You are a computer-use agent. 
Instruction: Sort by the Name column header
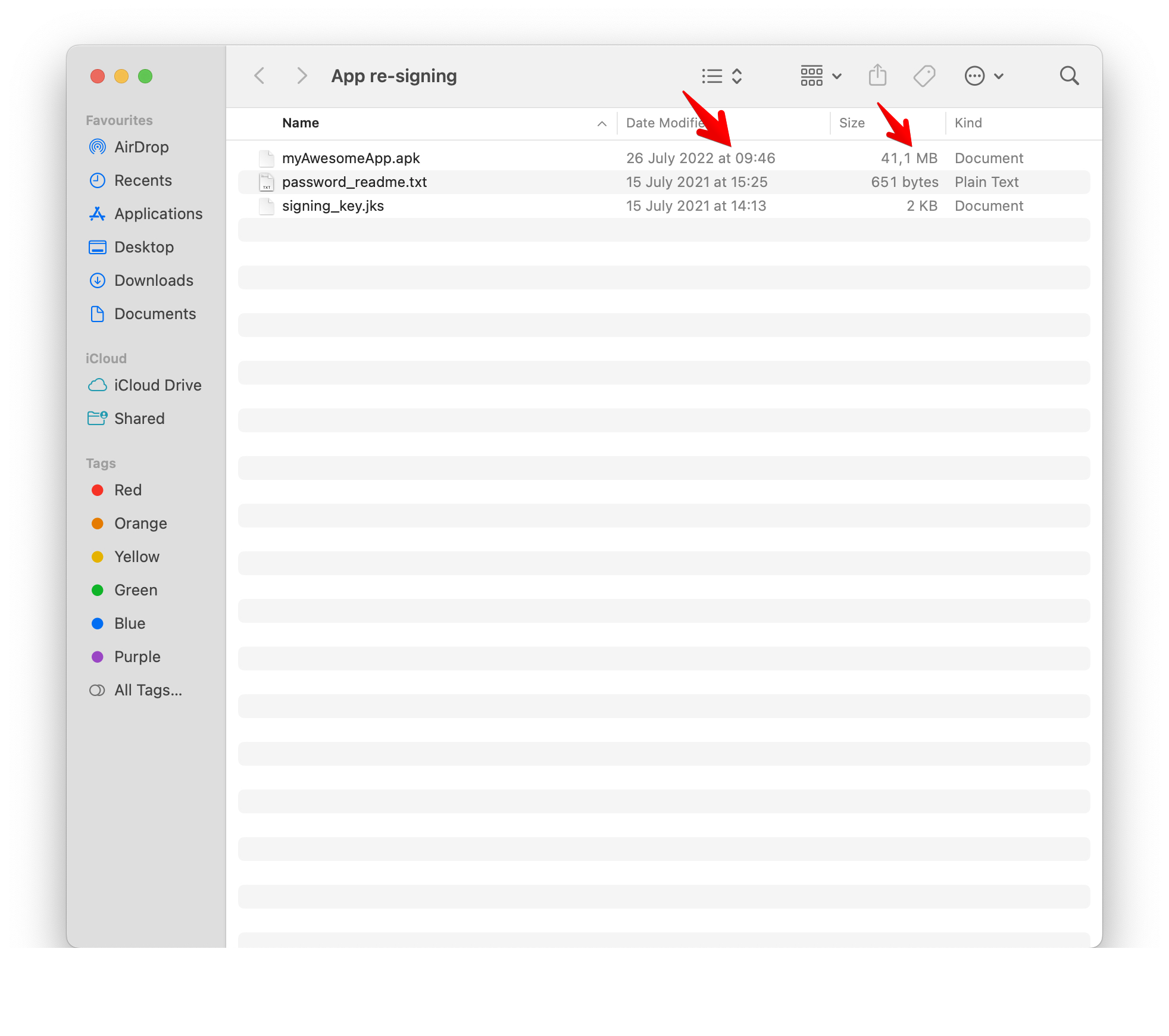pos(301,123)
